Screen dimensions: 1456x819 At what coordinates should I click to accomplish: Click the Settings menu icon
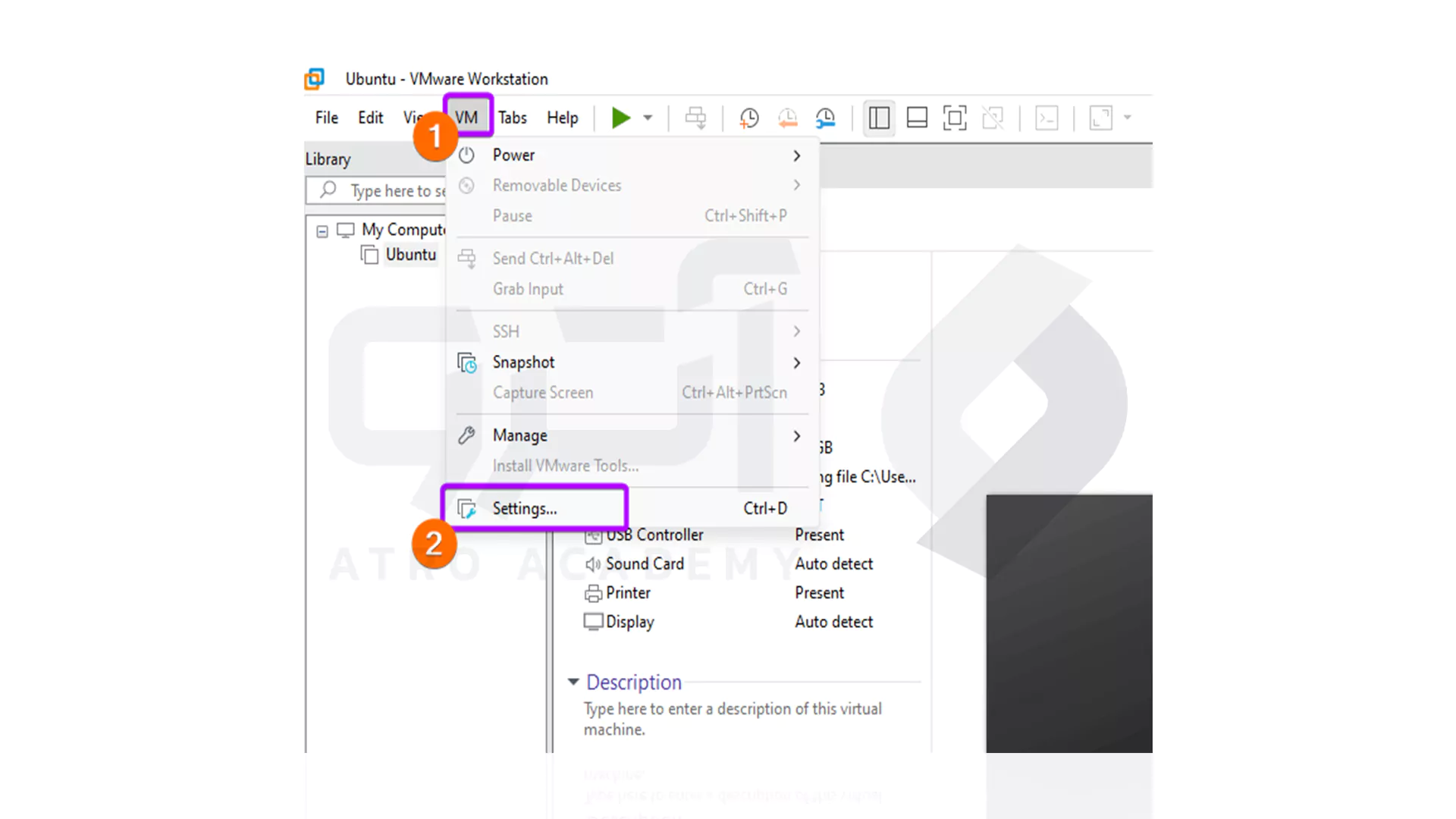point(467,509)
